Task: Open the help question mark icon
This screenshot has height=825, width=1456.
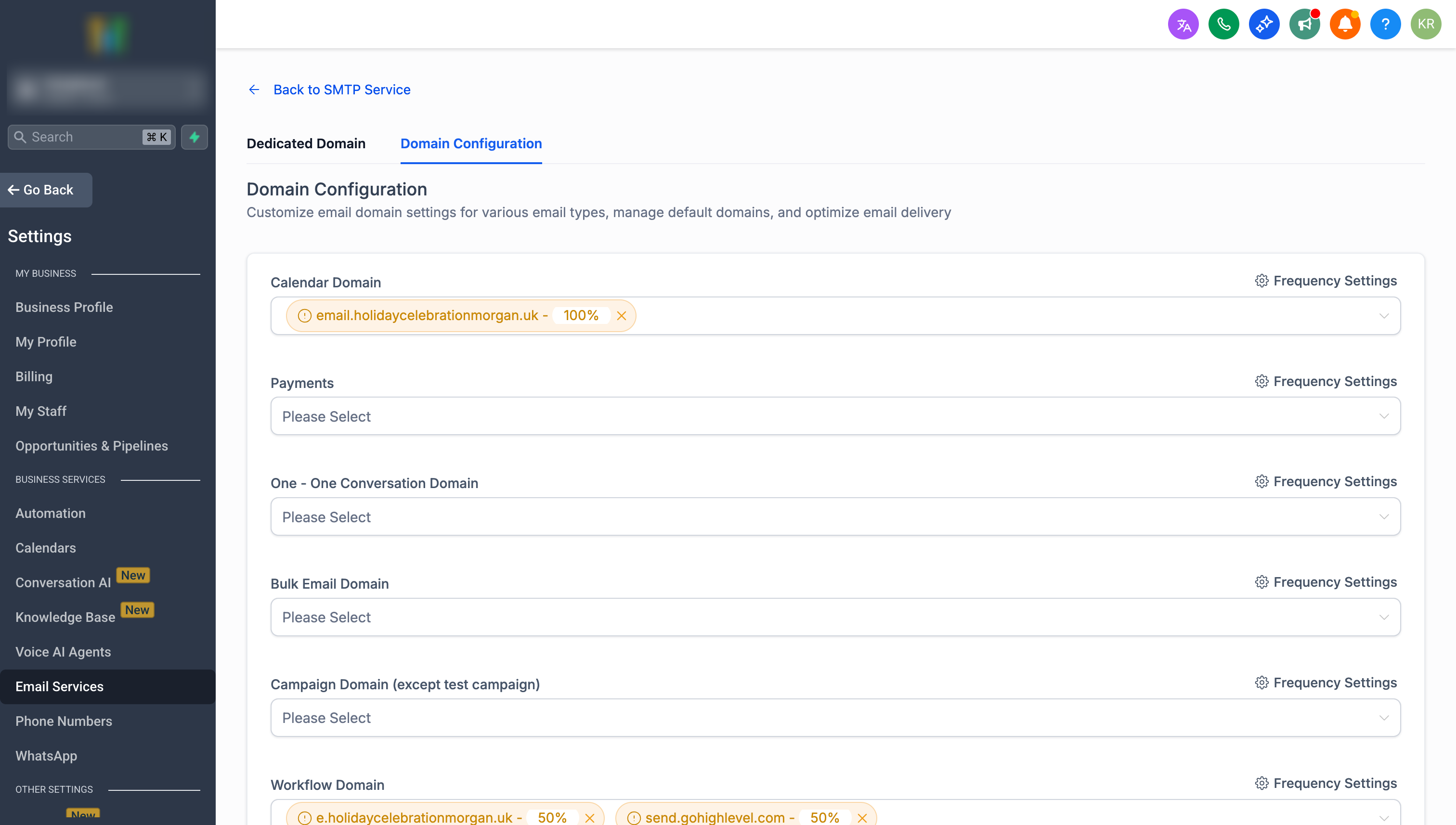Action: [1385, 24]
